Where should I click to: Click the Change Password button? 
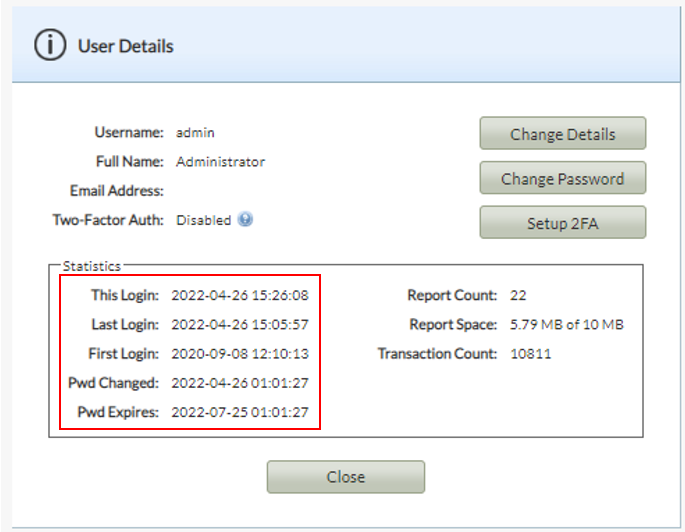[563, 178]
